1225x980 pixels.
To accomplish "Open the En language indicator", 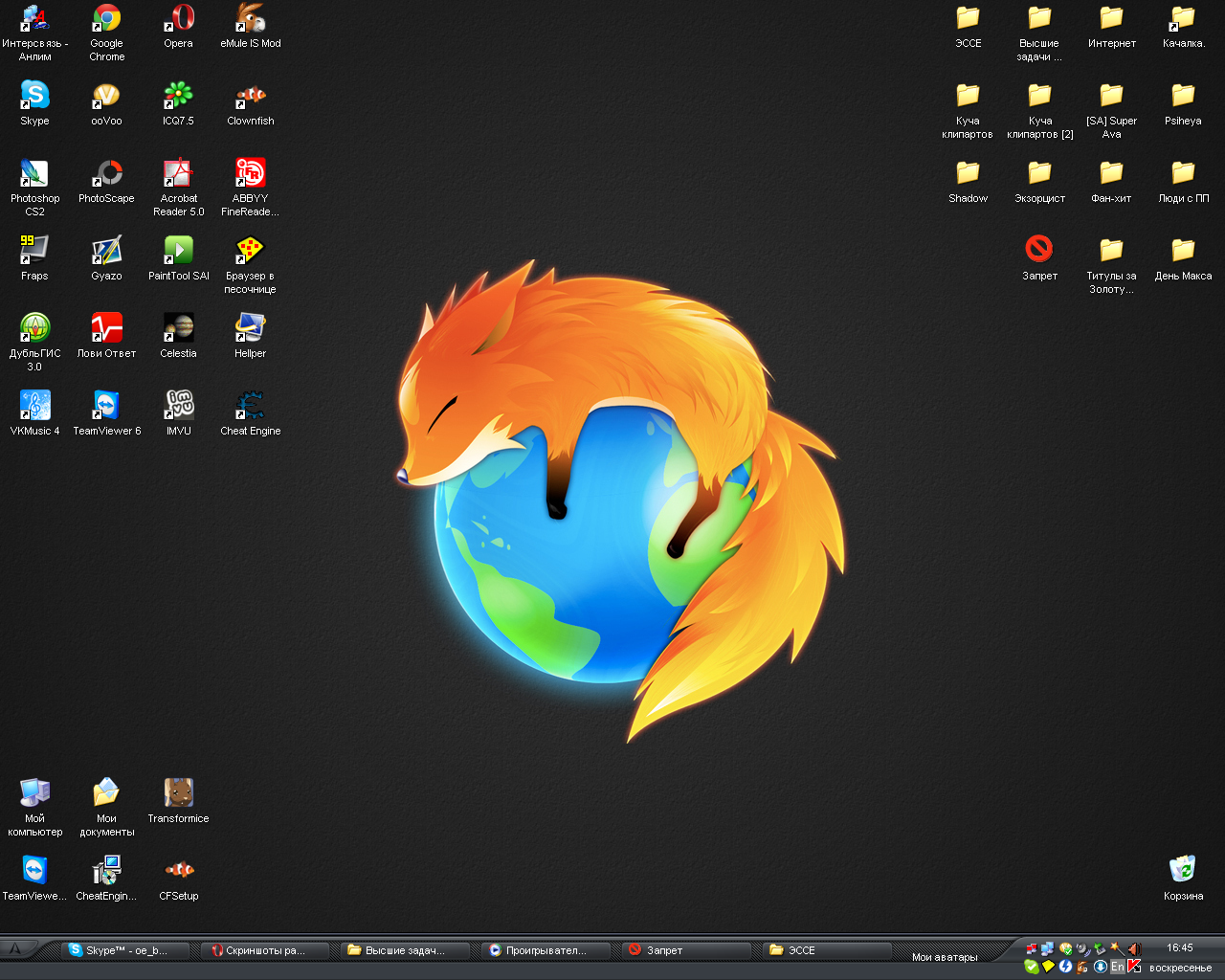I will pyautogui.click(x=1117, y=967).
